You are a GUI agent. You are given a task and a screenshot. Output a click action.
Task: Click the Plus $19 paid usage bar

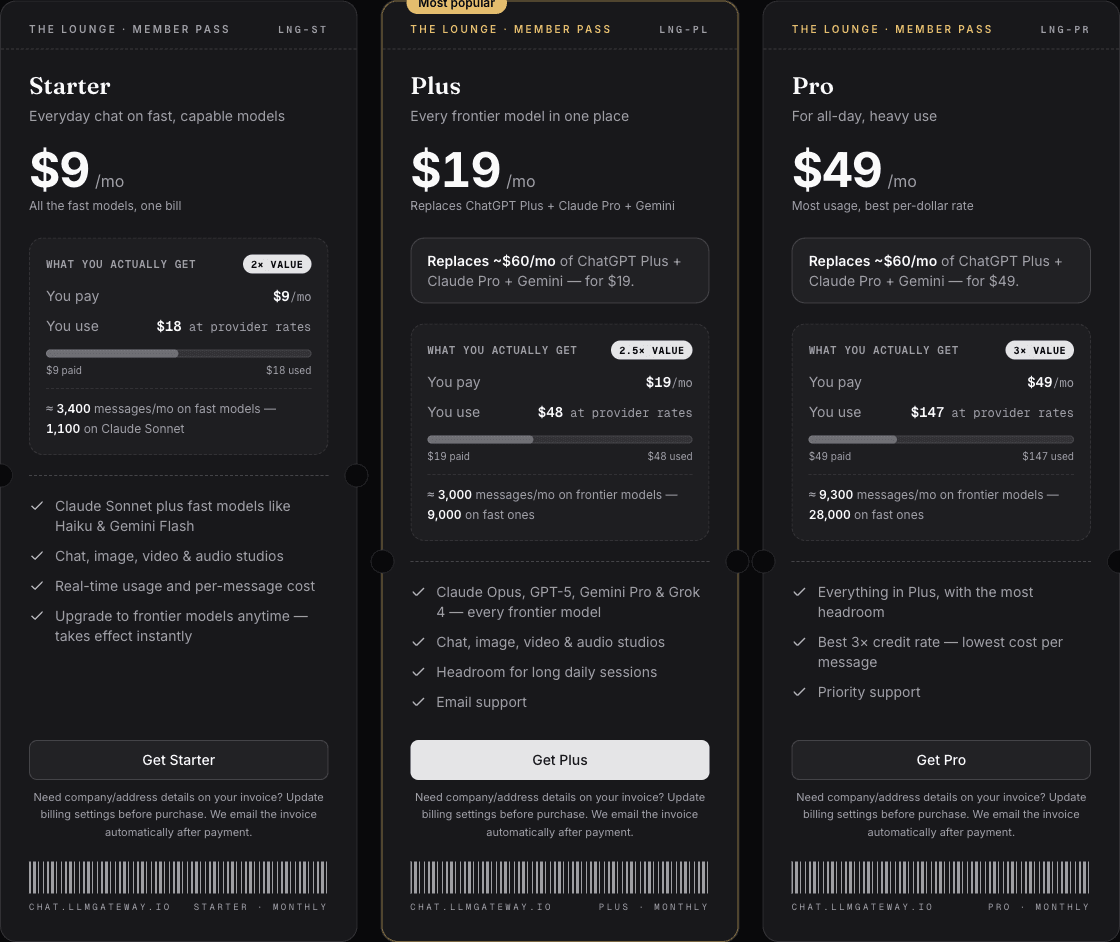click(559, 439)
